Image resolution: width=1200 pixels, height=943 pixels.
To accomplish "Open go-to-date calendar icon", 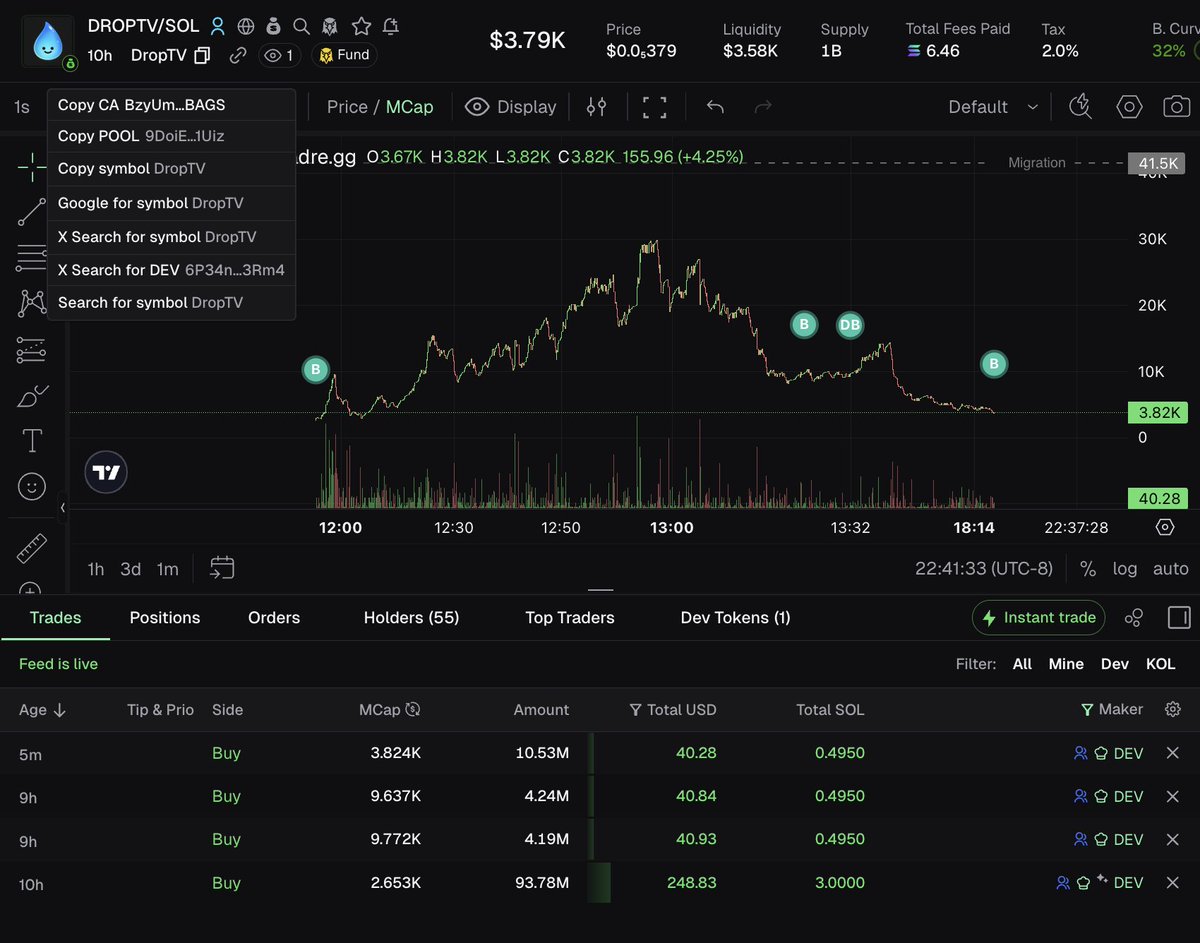I will pos(222,568).
